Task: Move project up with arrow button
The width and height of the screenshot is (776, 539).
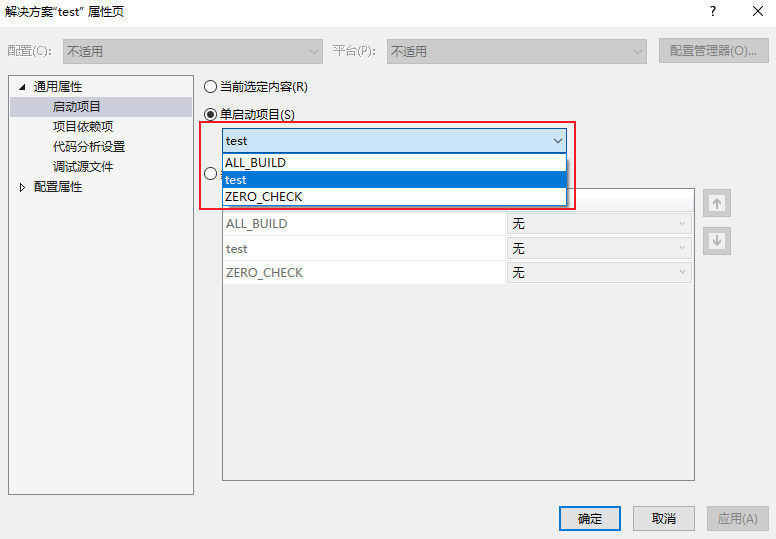Action: click(717, 203)
